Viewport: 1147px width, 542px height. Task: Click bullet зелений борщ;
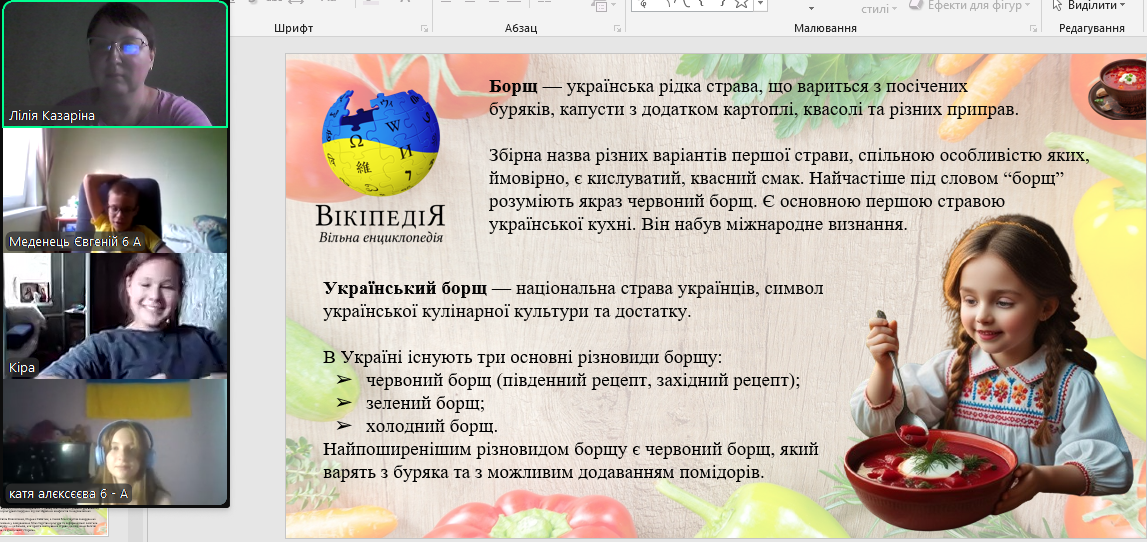pos(425,403)
